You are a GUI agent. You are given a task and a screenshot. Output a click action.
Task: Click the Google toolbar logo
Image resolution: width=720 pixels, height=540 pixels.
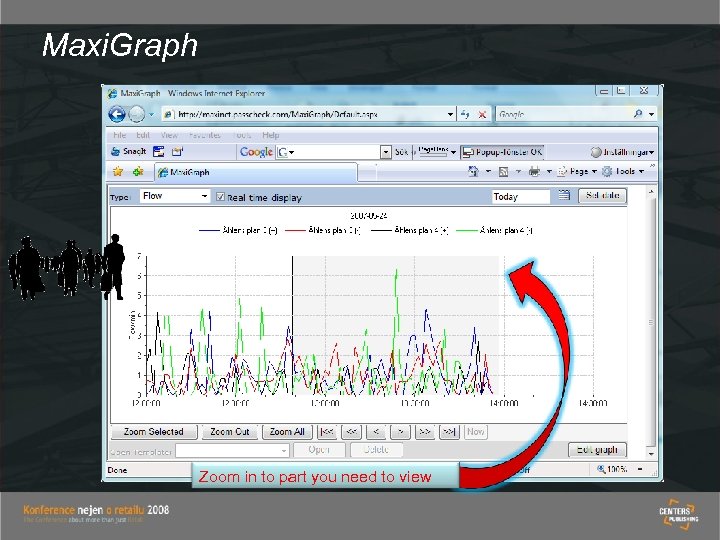[256, 152]
